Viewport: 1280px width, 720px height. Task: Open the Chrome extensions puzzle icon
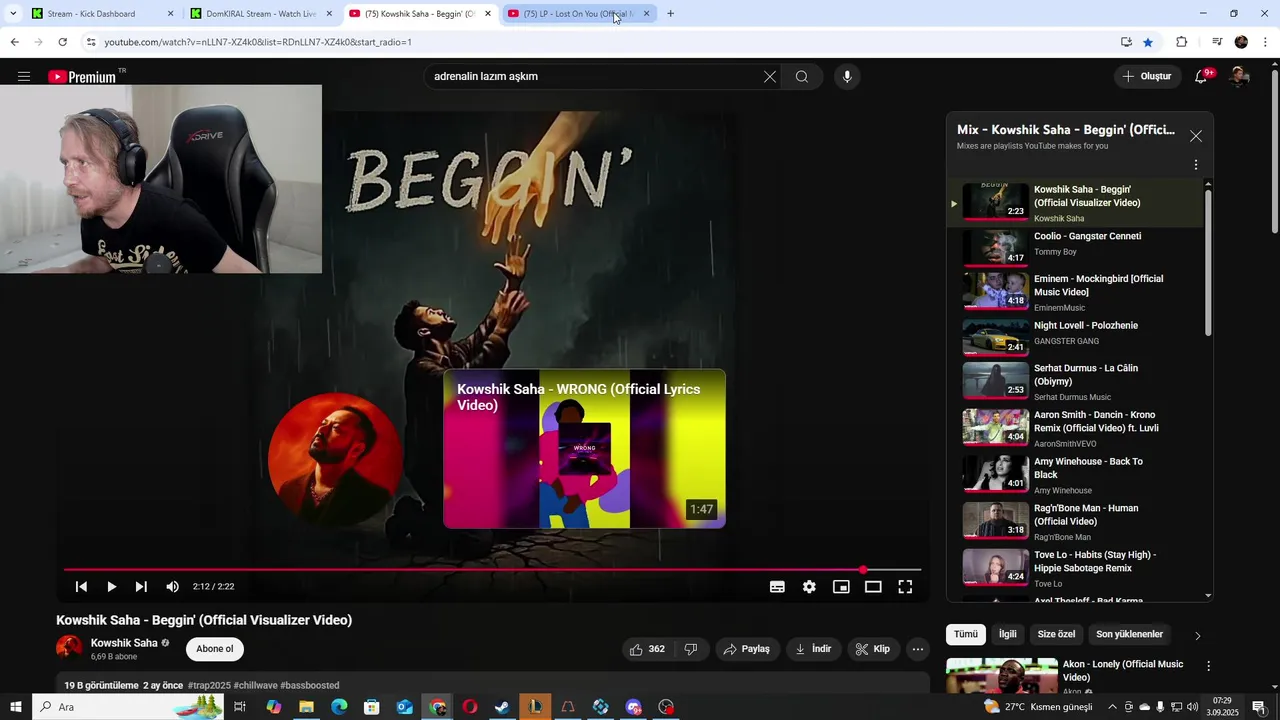tap(1182, 42)
